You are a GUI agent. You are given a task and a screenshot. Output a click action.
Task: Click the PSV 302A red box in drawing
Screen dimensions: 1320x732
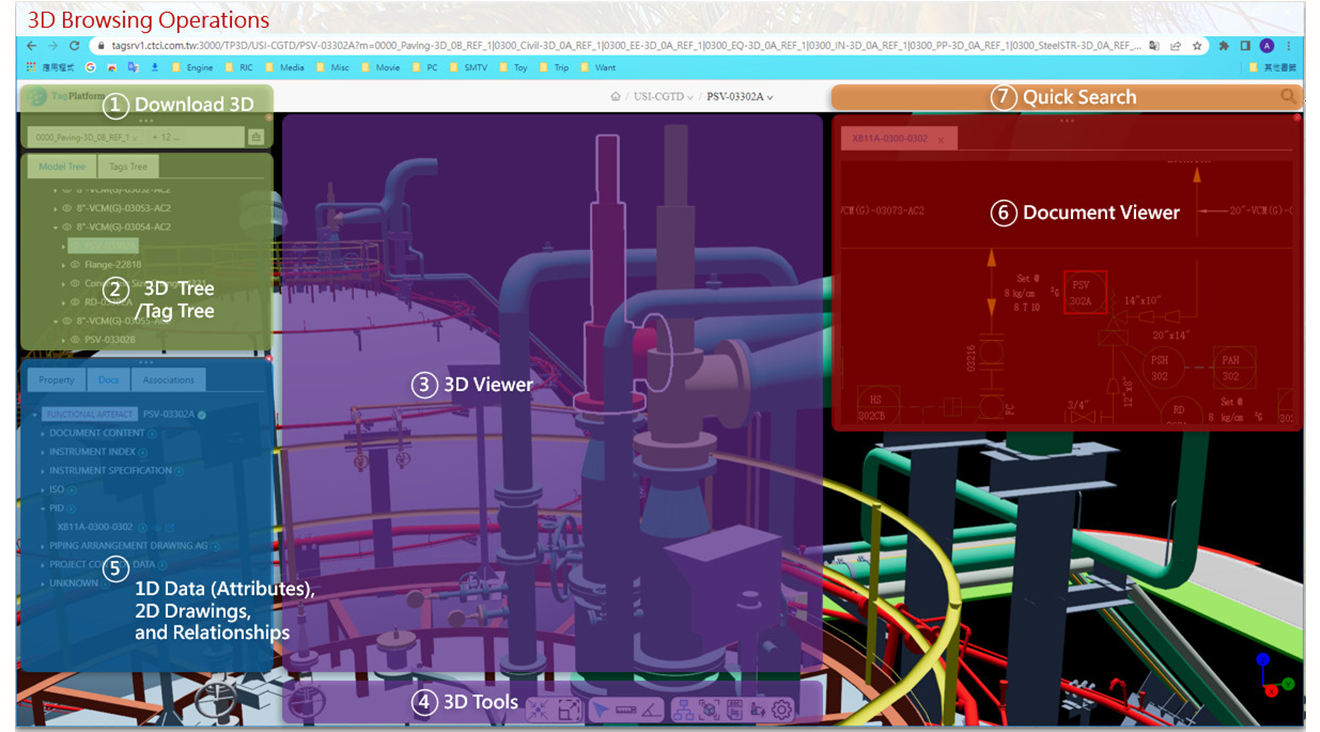1085,292
